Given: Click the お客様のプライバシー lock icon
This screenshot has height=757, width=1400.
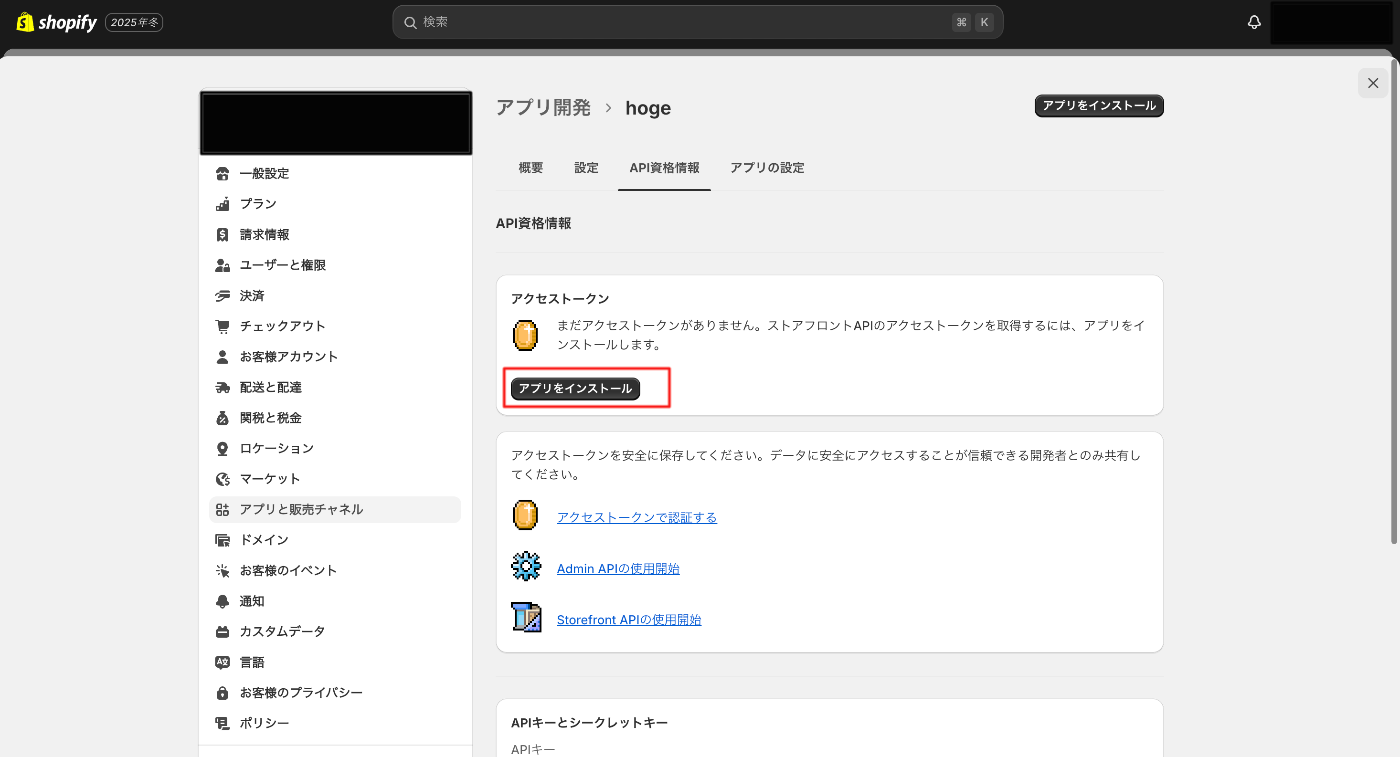Looking at the screenshot, I should click(223, 693).
